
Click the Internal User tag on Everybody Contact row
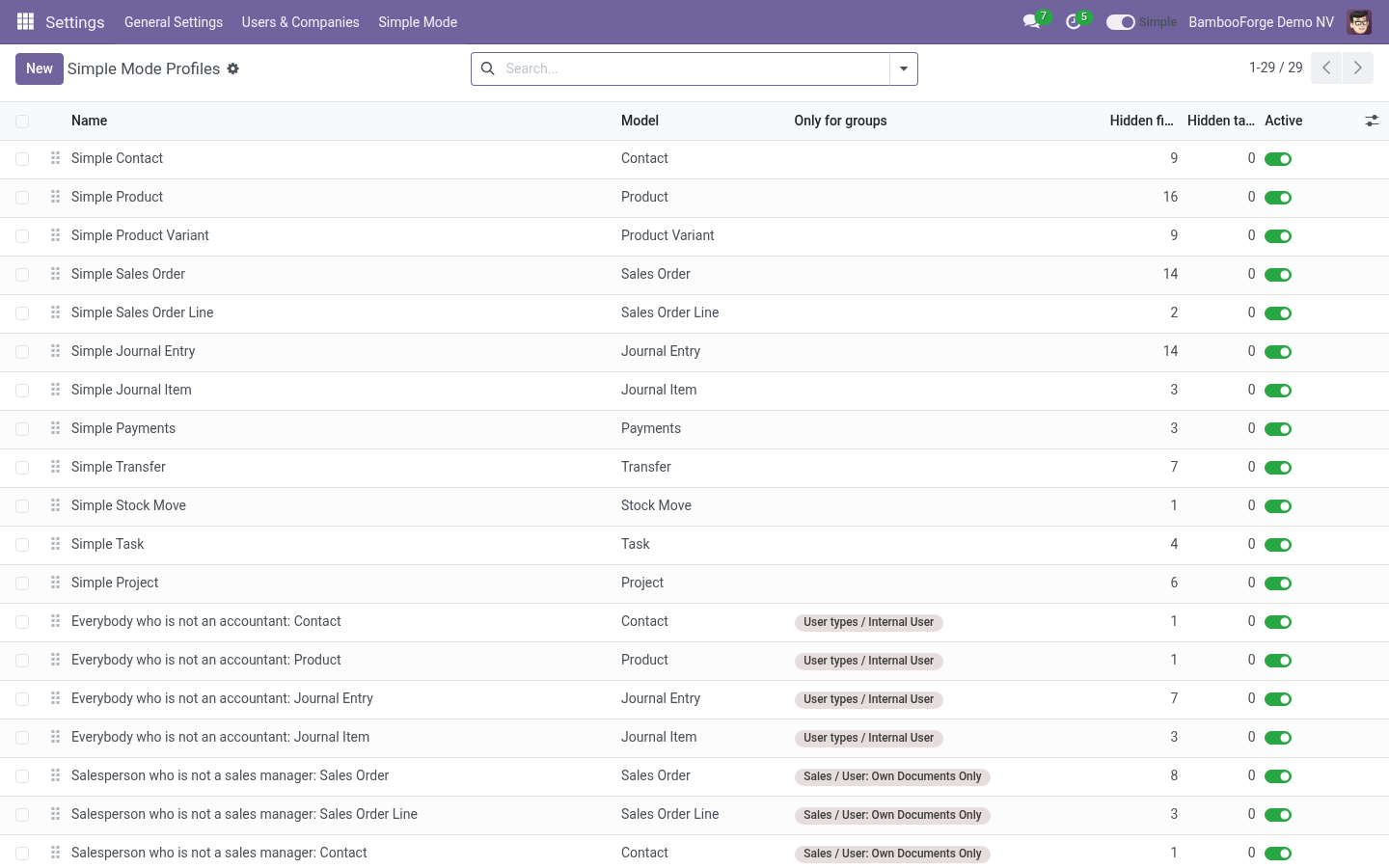click(x=868, y=622)
